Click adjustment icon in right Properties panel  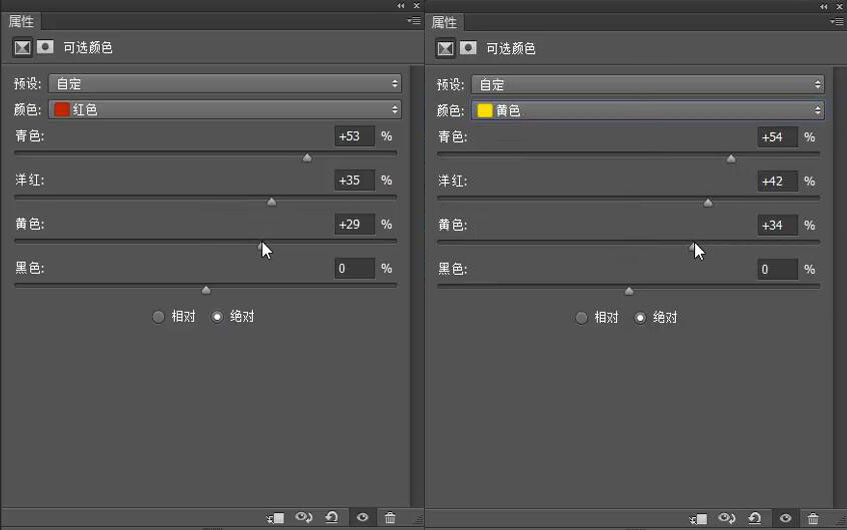445,49
